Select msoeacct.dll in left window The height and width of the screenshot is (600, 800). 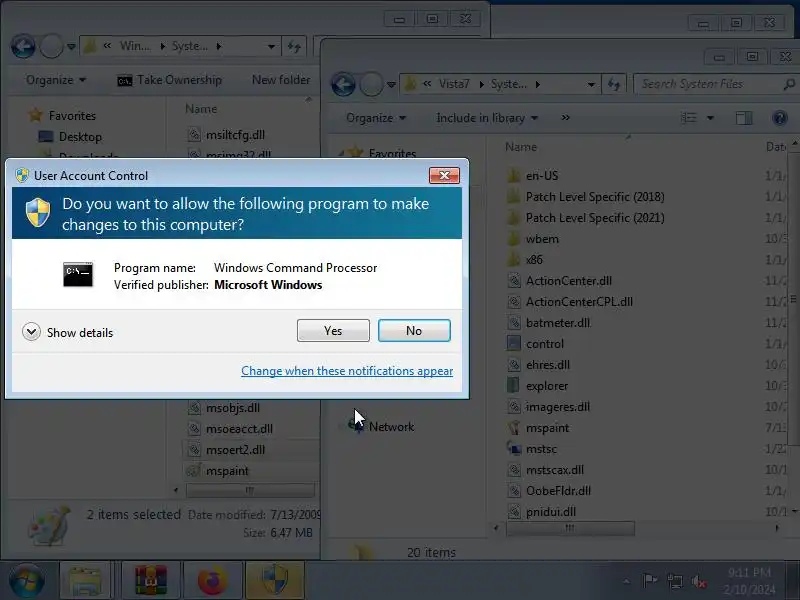[x=230, y=429]
